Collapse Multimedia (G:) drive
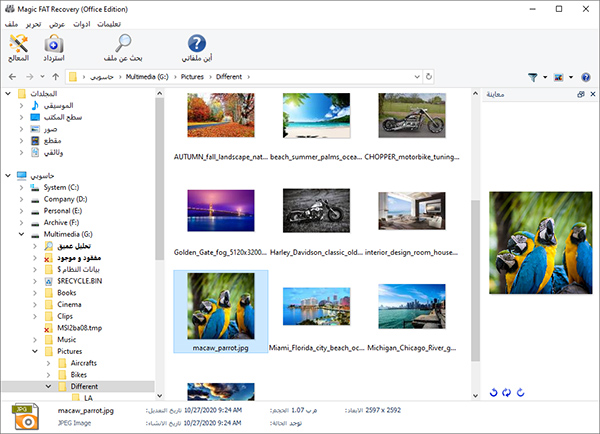This screenshot has width=600, height=434. (x=21, y=234)
